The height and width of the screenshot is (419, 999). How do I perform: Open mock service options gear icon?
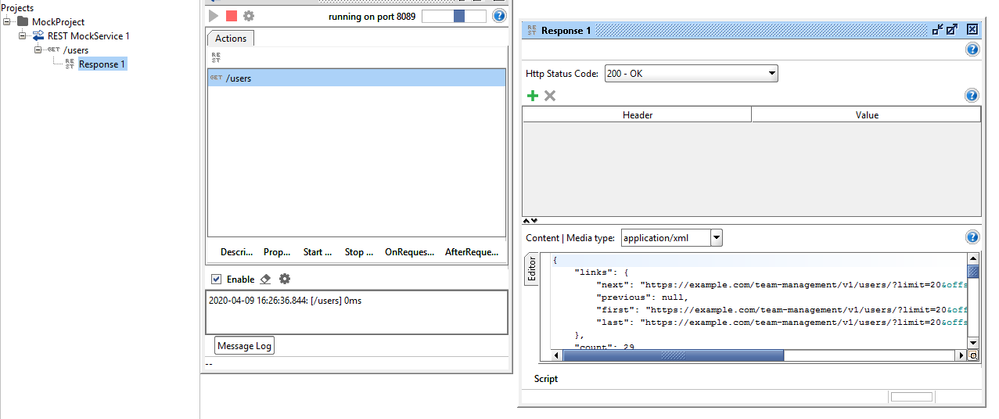click(249, 16)
